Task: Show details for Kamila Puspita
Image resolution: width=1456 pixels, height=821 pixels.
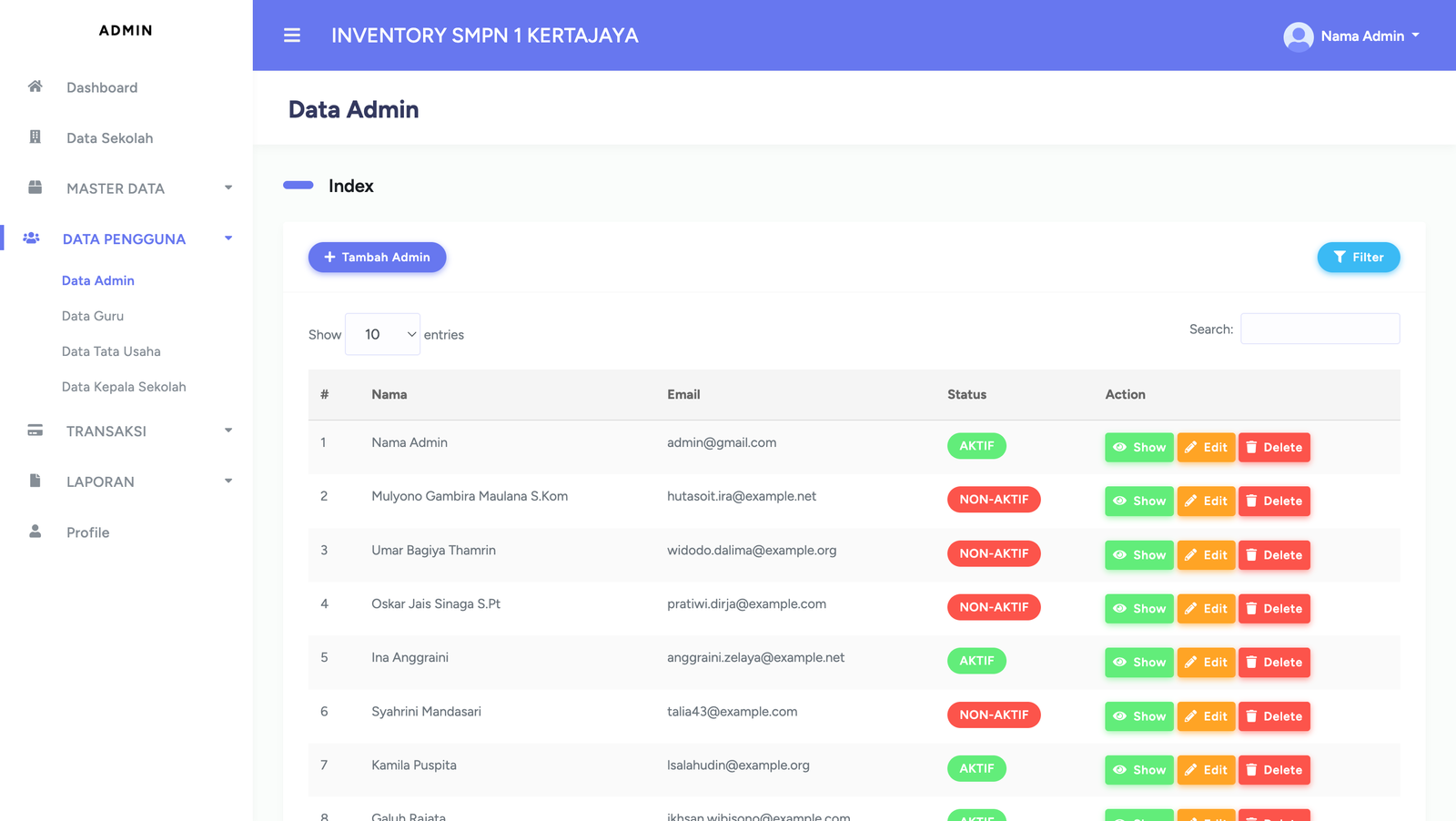Action: [1138, 770]
